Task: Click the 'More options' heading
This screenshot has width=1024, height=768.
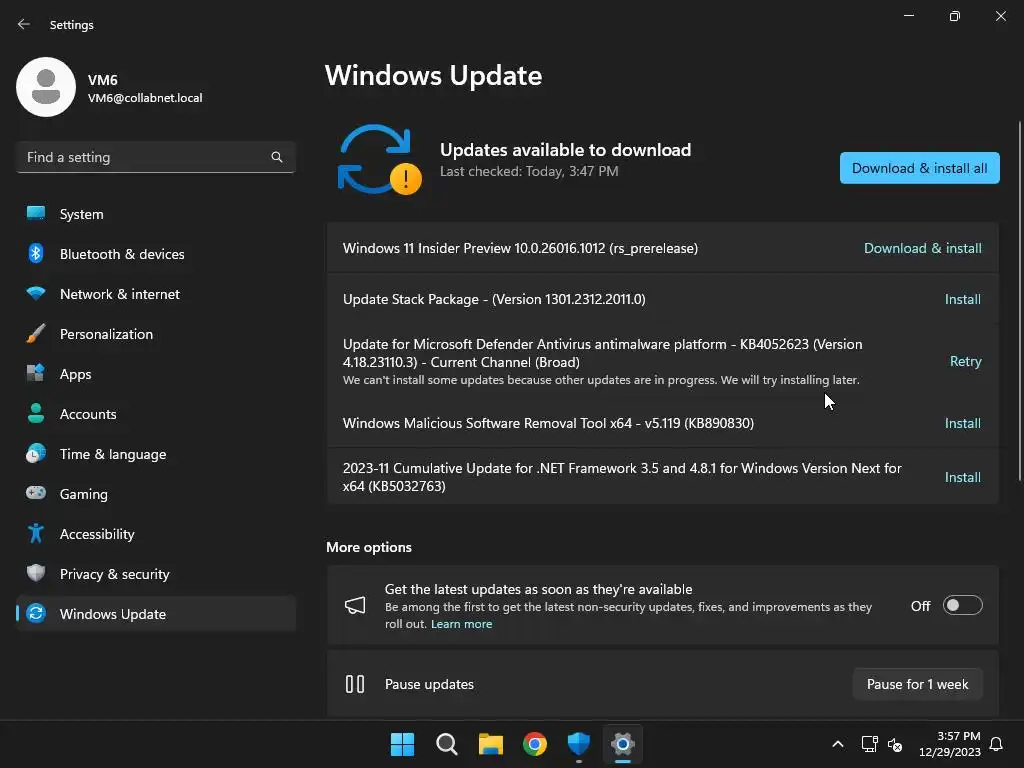Action: [x=369, y=547]
